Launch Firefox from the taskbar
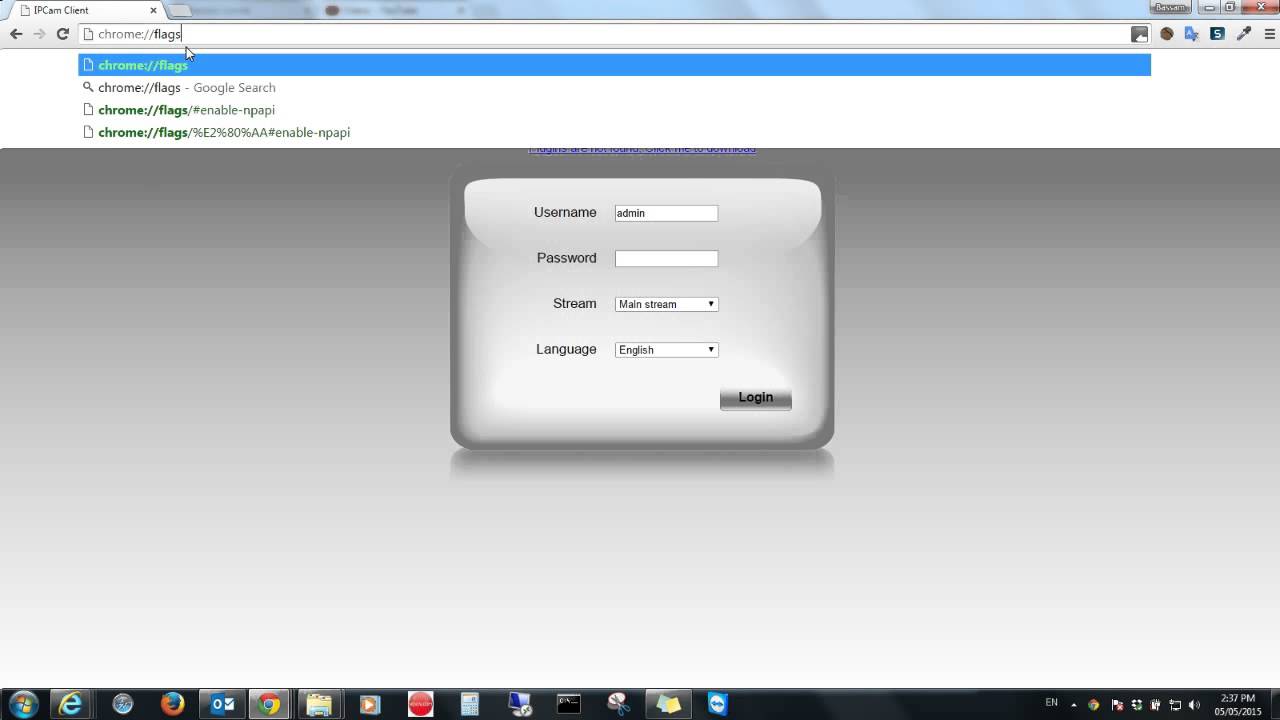This screenshot has height=720, width=1280. point(172,704)
